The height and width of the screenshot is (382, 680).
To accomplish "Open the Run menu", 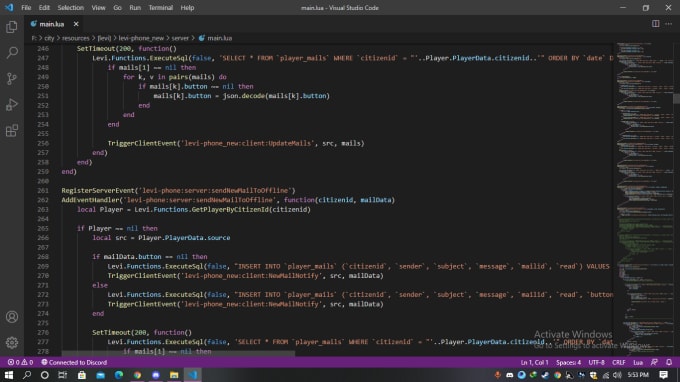I will (x=135, y=8).
